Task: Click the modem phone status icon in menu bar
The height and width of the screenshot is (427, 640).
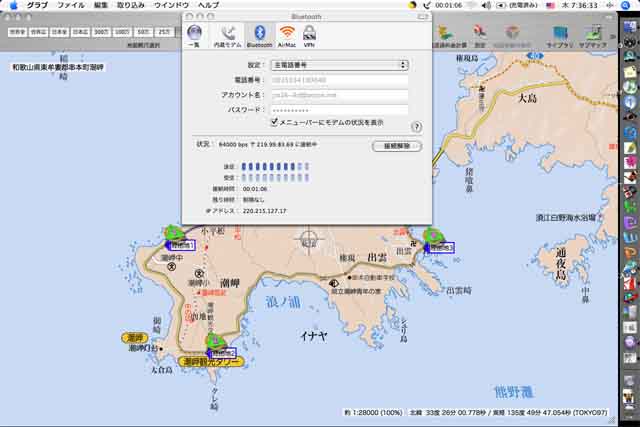Action: (427, 5)
